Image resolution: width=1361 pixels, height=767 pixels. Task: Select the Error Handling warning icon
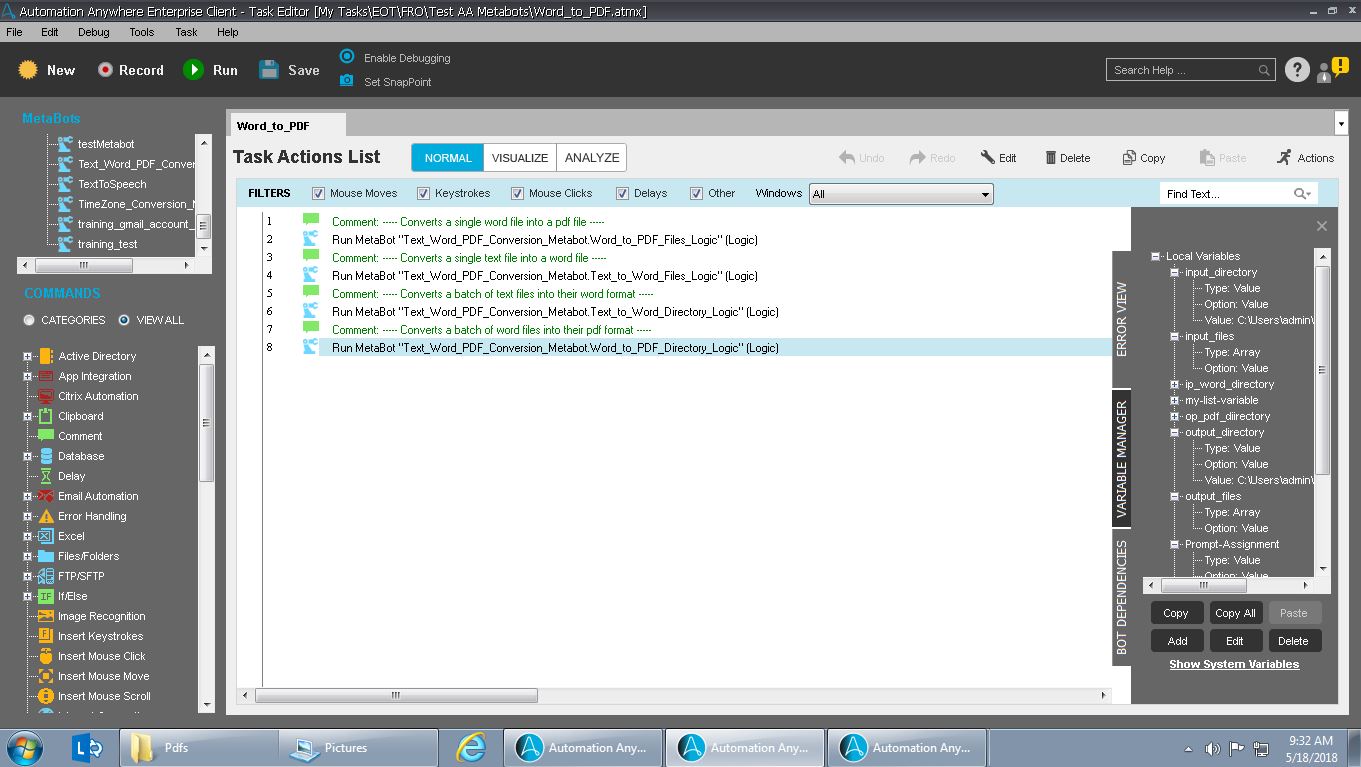pyautogui.click(x=46, y=516)
